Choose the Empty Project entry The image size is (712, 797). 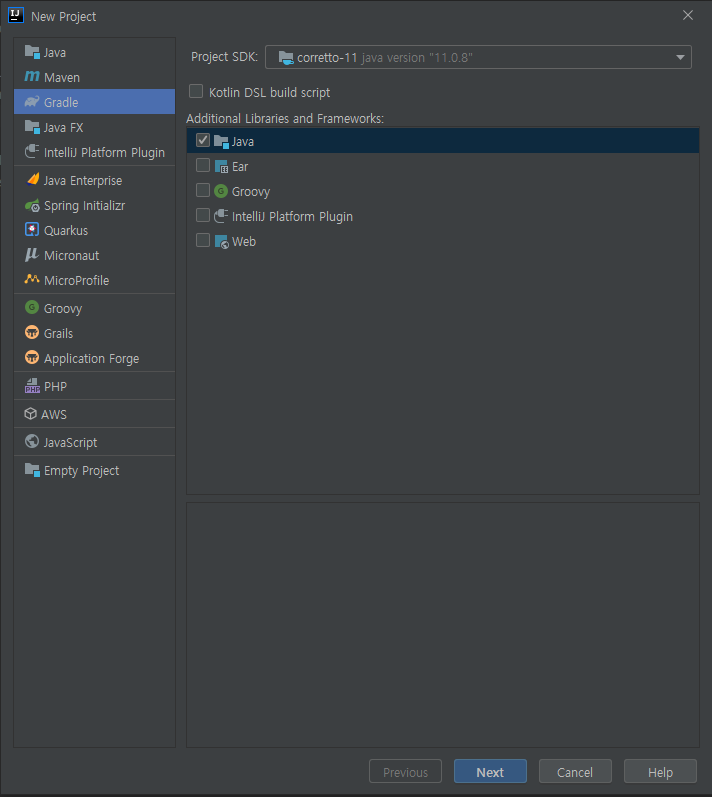(x=95, y=470)
